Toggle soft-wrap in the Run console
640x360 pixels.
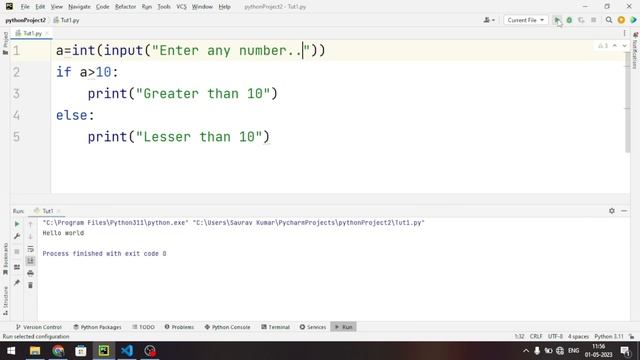tap(30, 249)
